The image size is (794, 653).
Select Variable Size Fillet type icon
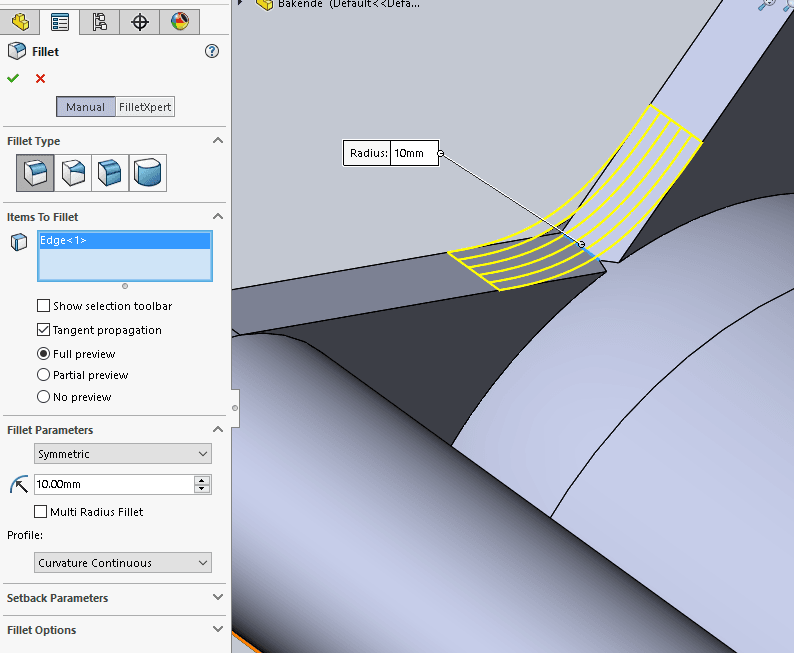tap(73, 173)
